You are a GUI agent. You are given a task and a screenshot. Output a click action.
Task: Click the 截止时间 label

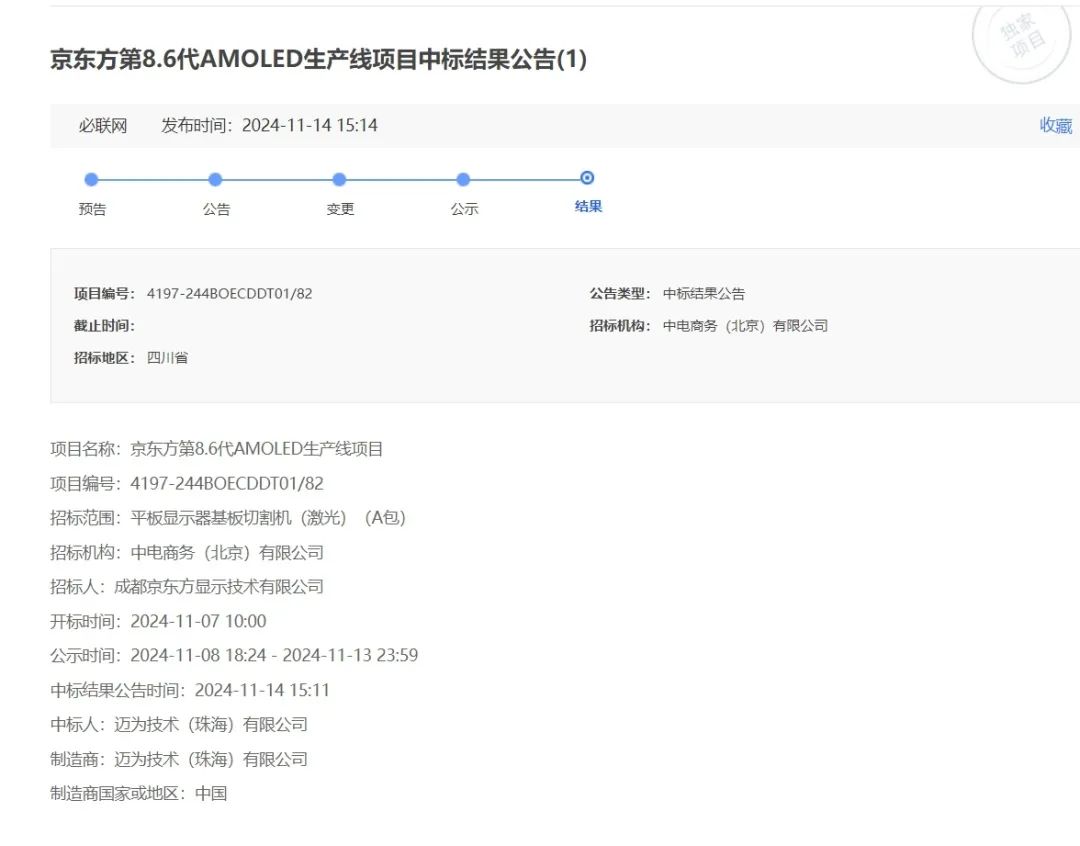tap(104, 326)
